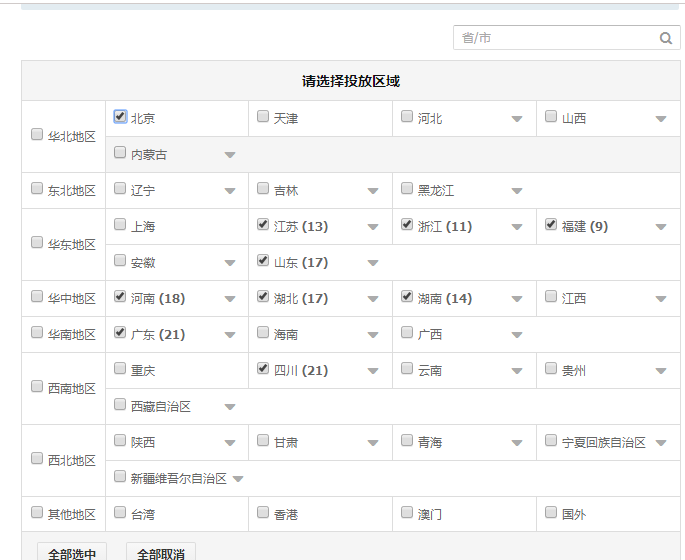This screenshot has width=685, height=560.
Task: Open the 山东 (17) cities dropdown
Action: click(x=373, y=263)
